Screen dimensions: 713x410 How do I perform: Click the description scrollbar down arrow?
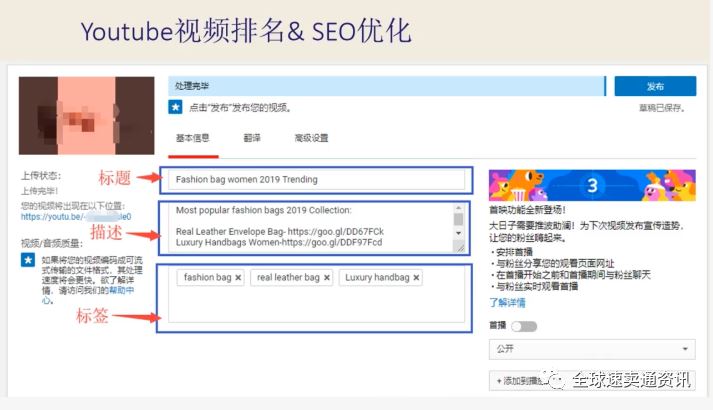point(458,233)
